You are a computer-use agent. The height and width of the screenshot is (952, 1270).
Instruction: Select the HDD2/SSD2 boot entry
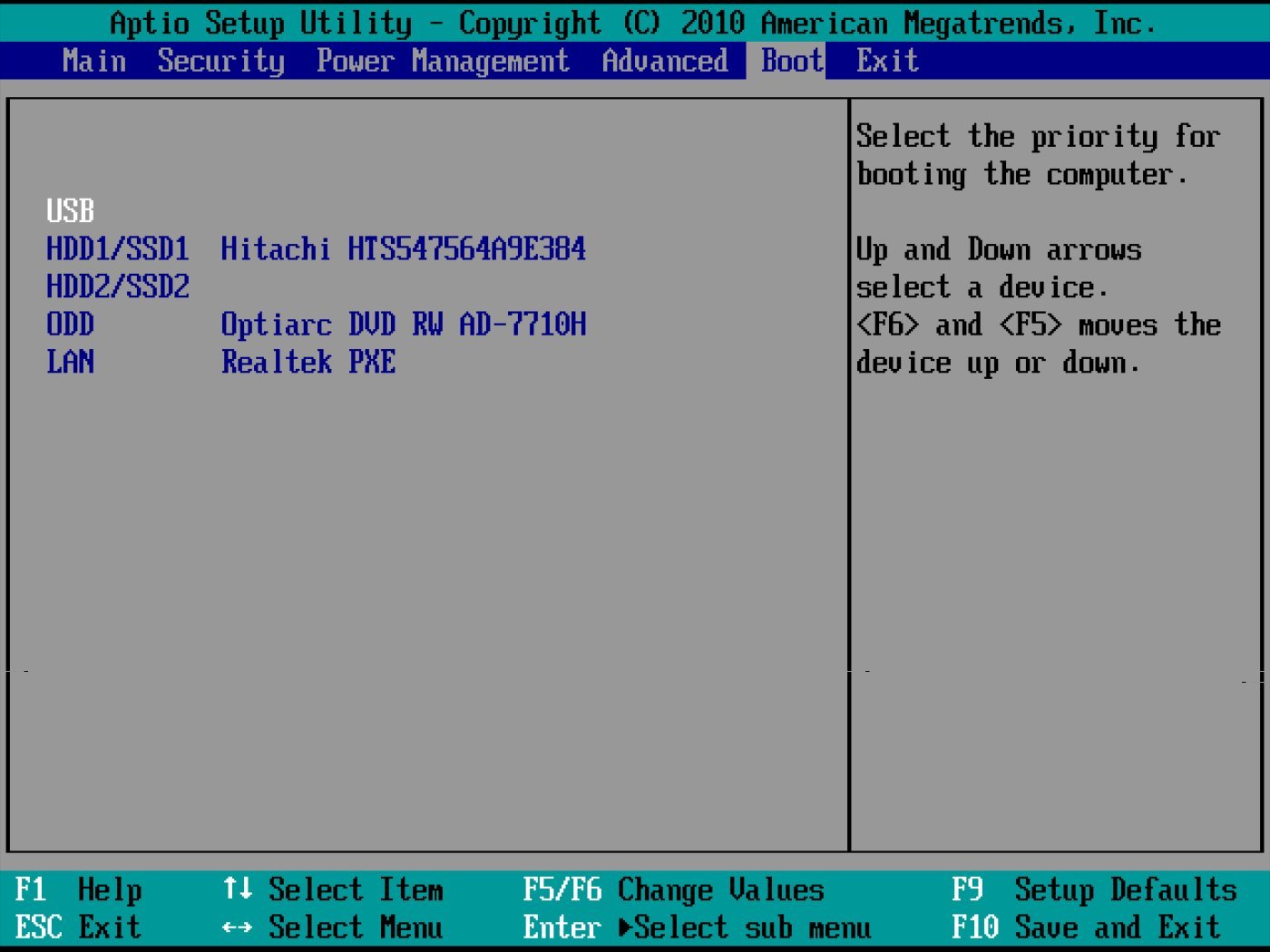[118, 287]
